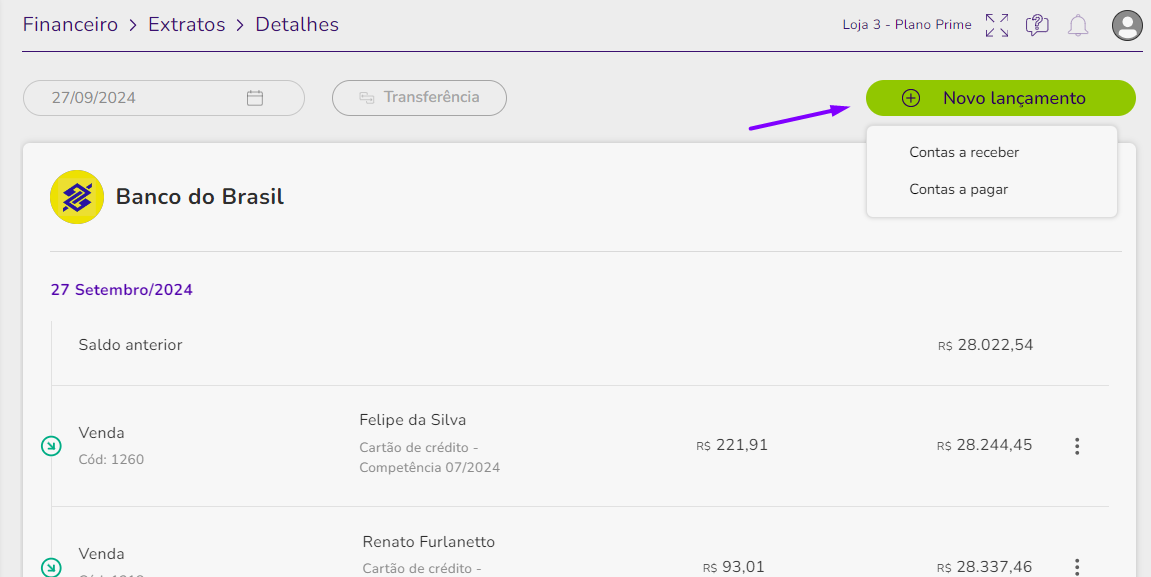Click the Transferência button
Image resolution: width=1151 pixels, height=577 pixels.
point(419,98)
